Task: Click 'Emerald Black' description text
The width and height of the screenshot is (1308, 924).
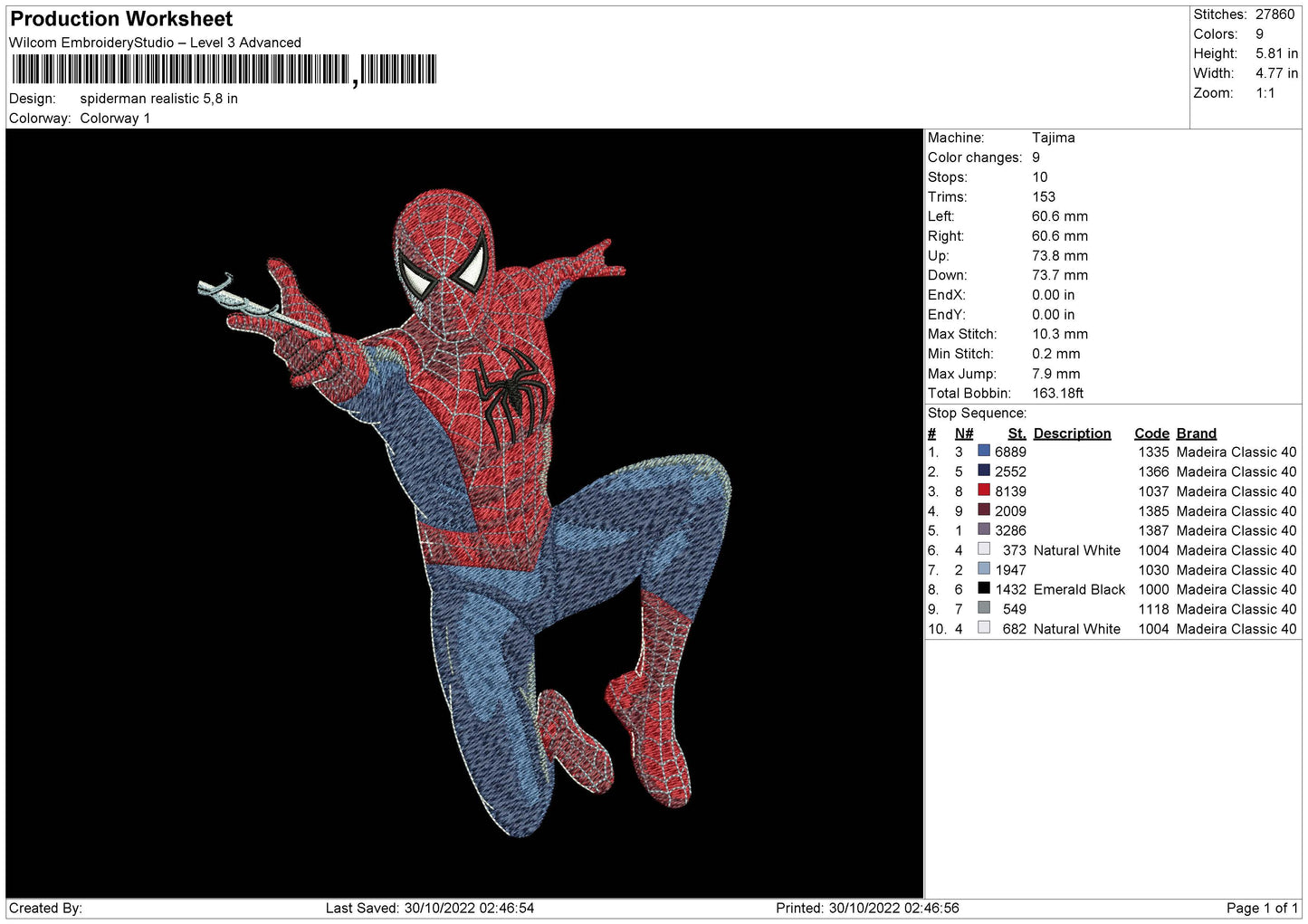Action: 1079,589
